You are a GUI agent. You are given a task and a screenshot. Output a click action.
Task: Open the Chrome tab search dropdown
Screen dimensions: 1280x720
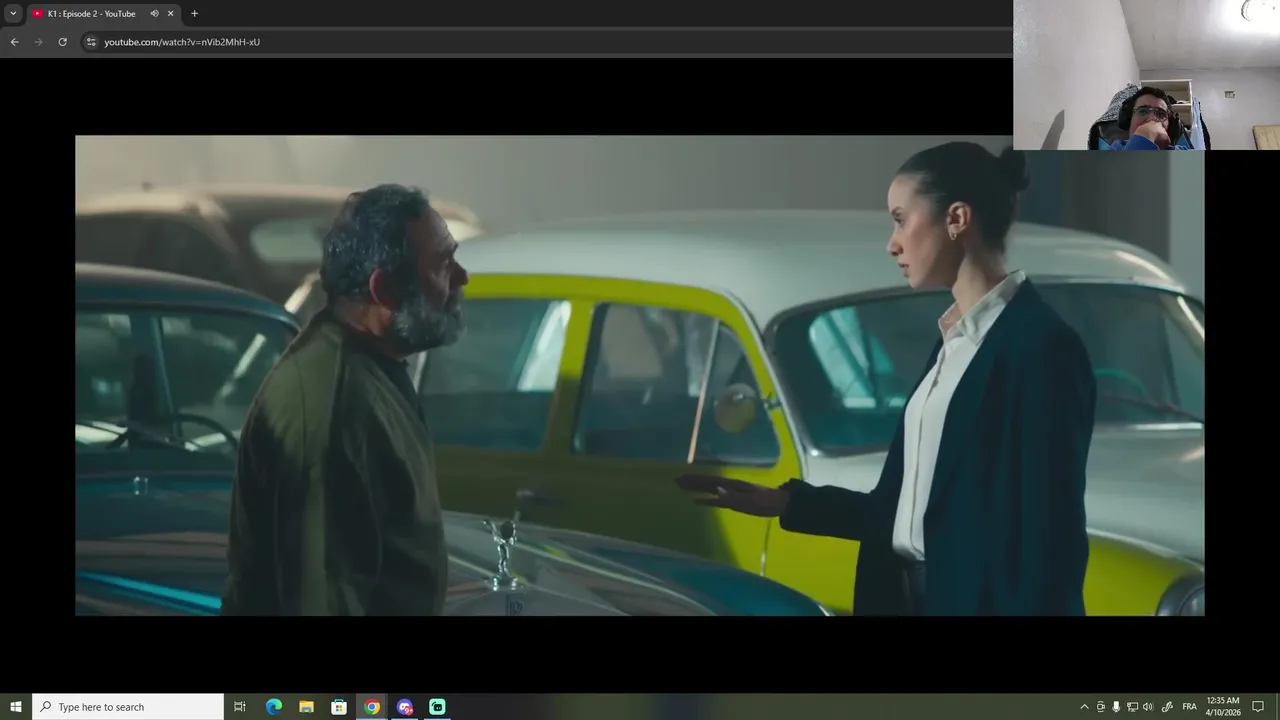pyautogui.click(x=13, y=14)
